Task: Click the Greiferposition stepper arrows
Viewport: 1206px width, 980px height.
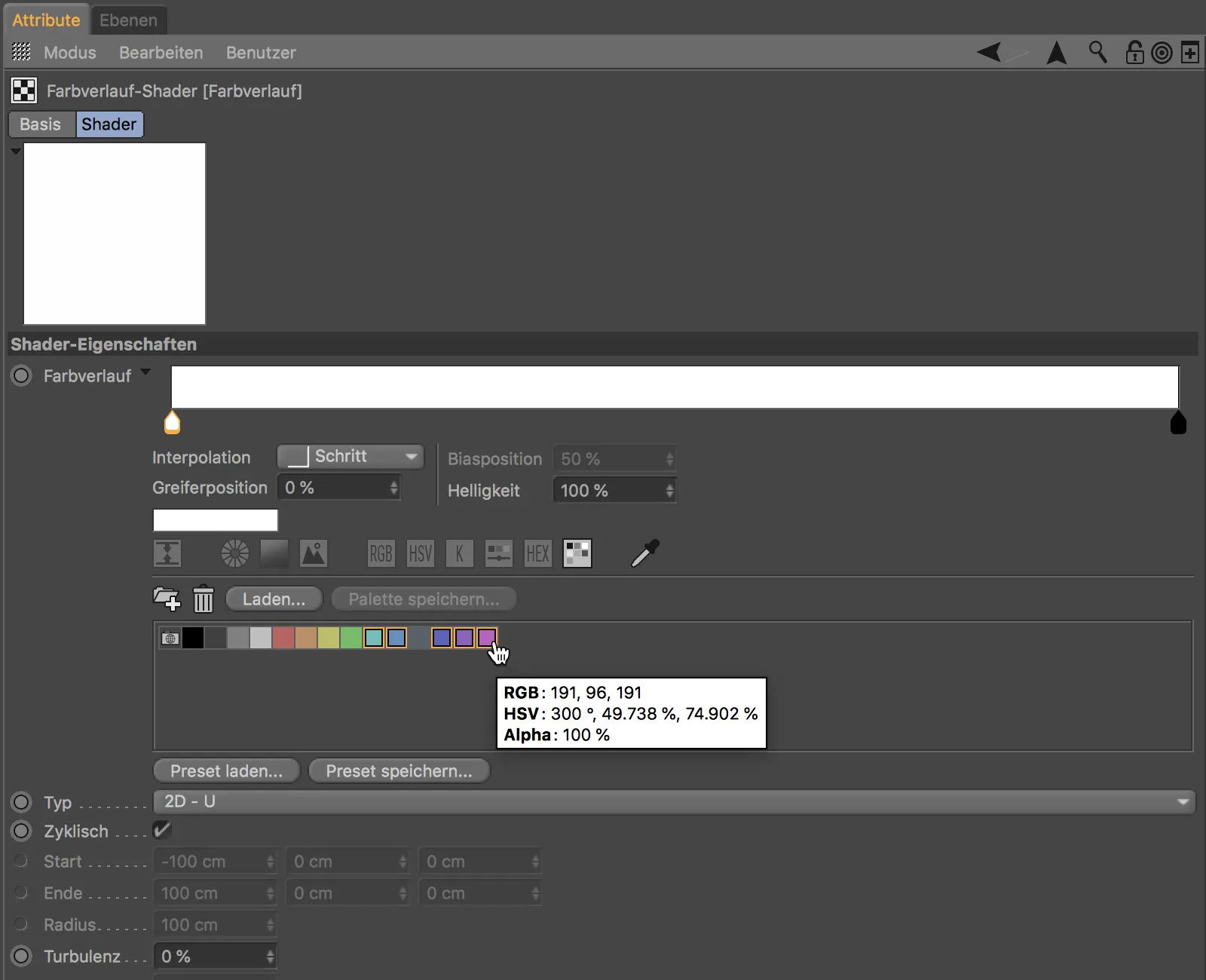Action: point(393,488)
